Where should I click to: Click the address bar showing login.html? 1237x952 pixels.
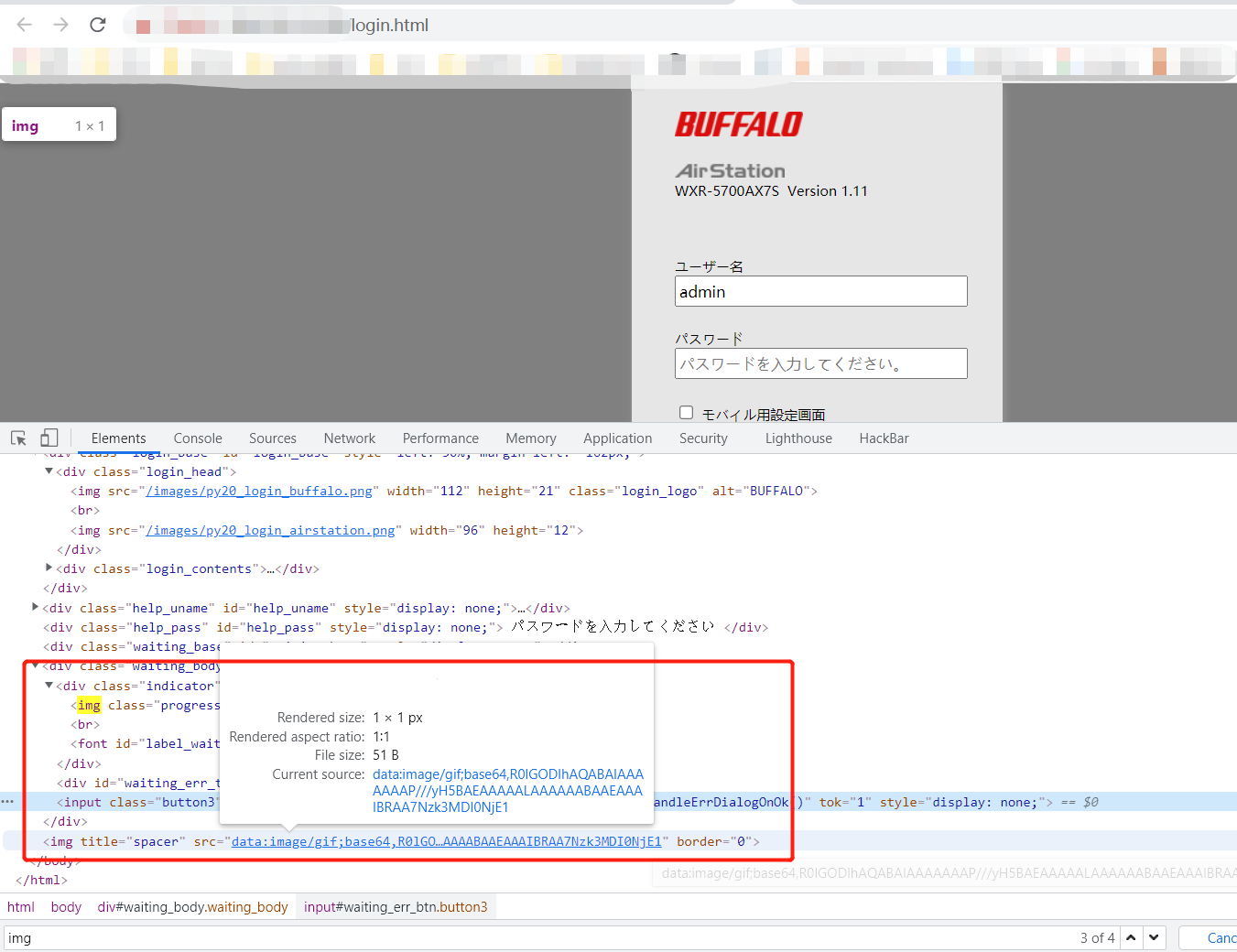390,26
